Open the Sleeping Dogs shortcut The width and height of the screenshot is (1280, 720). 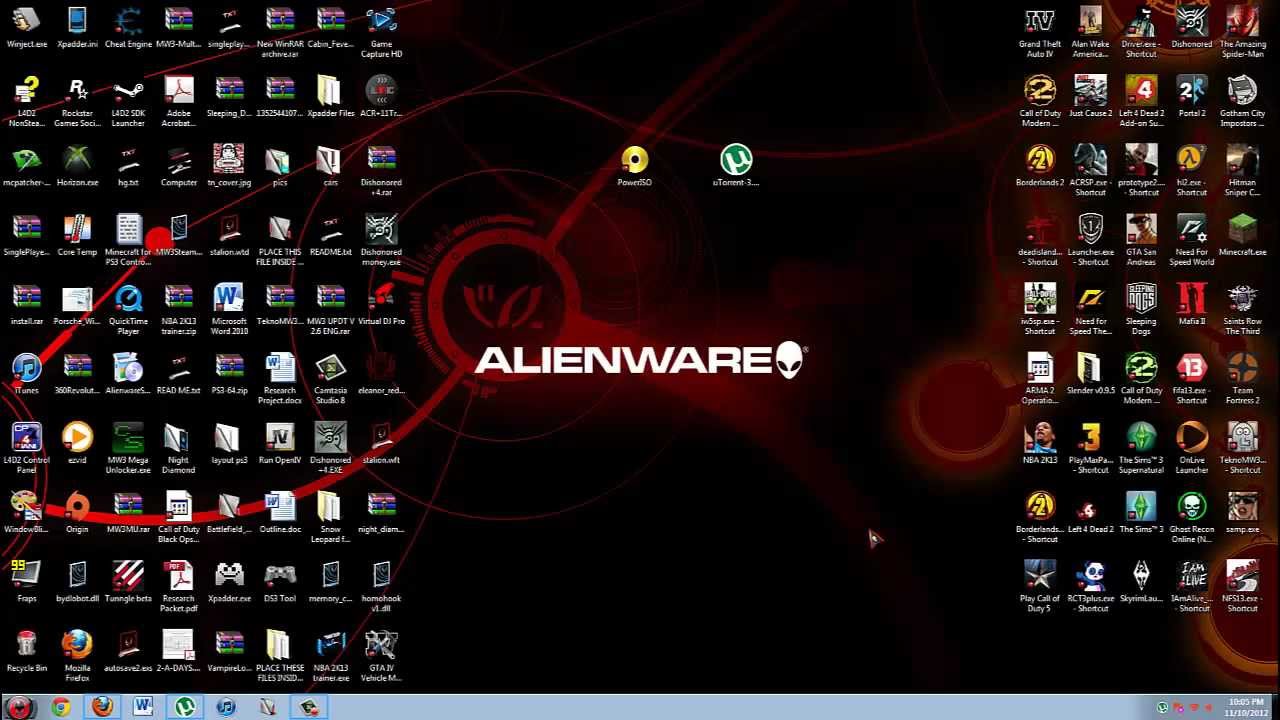1141,309
